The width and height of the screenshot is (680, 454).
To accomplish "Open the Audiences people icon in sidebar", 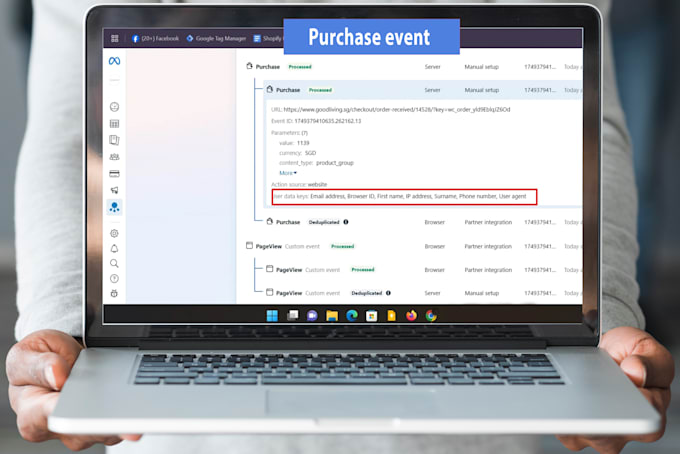I will click(x=114, y=157).
